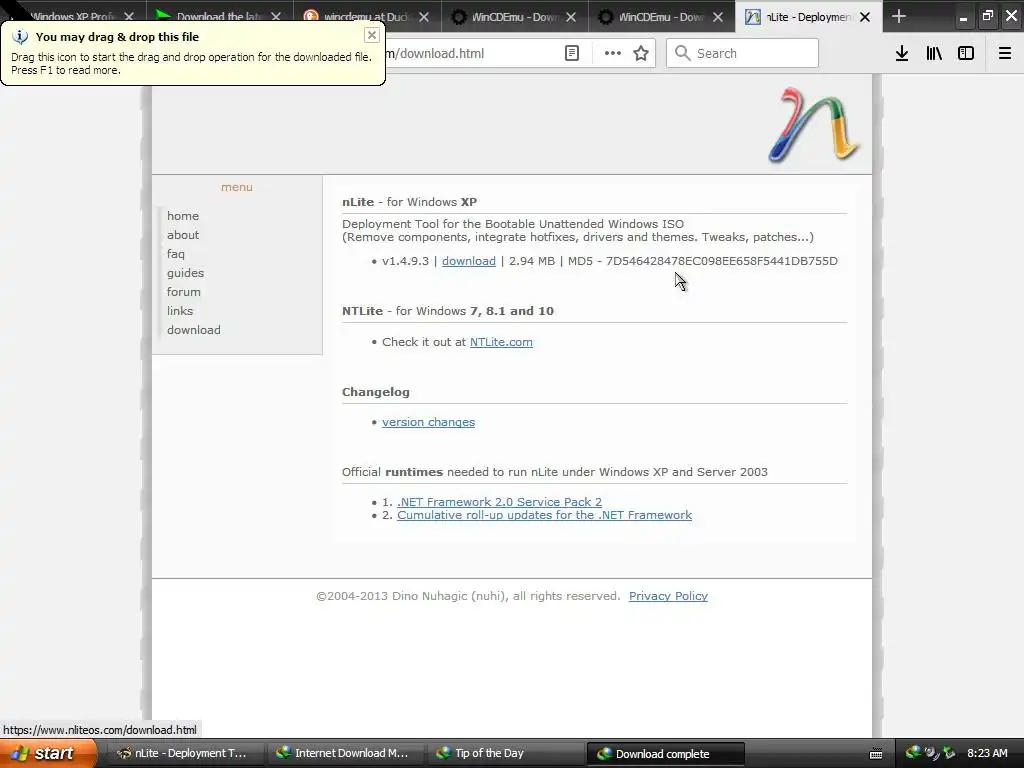Click the Changelog heading
Screen dimensions: 1024x768
pos(376,392)
